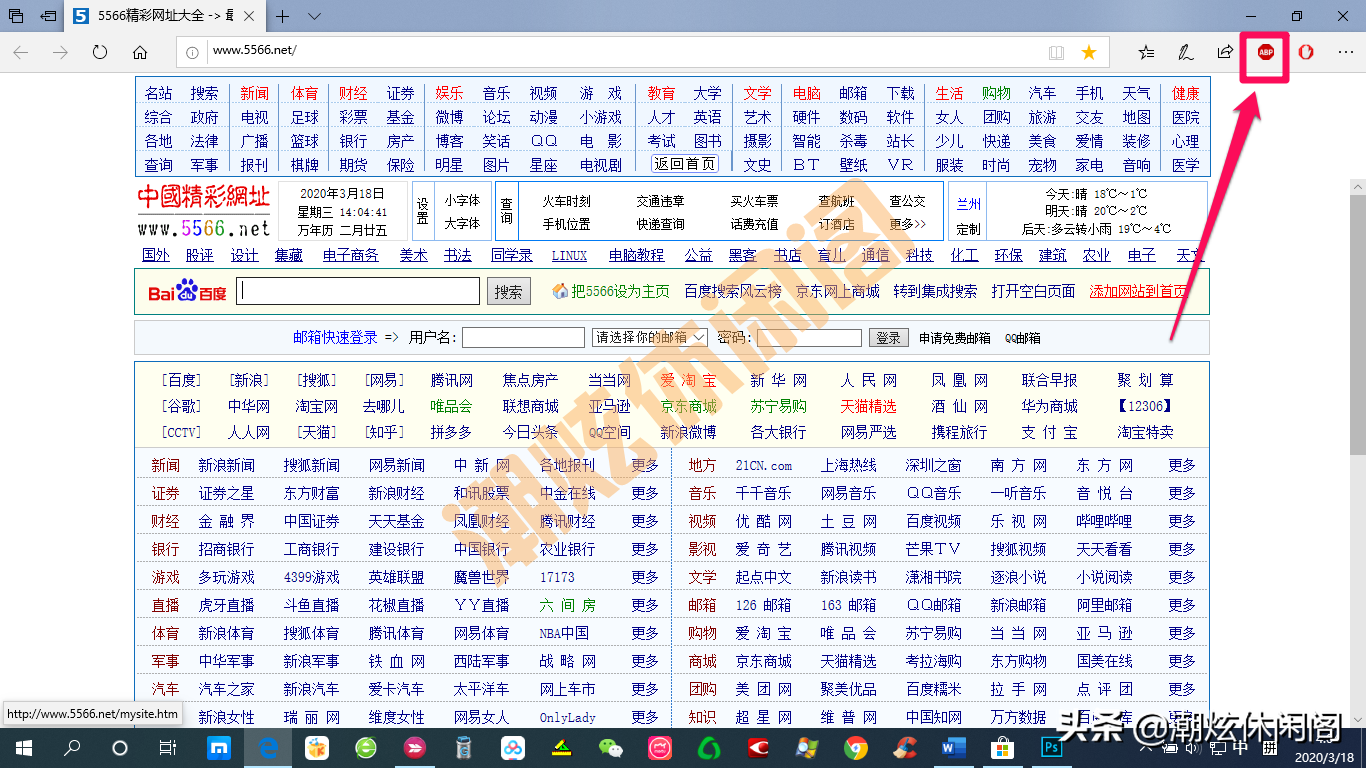This screenshot has height=768, width=1366.
Task: Click 更多 in the 游戏 row
Action: 645,578
